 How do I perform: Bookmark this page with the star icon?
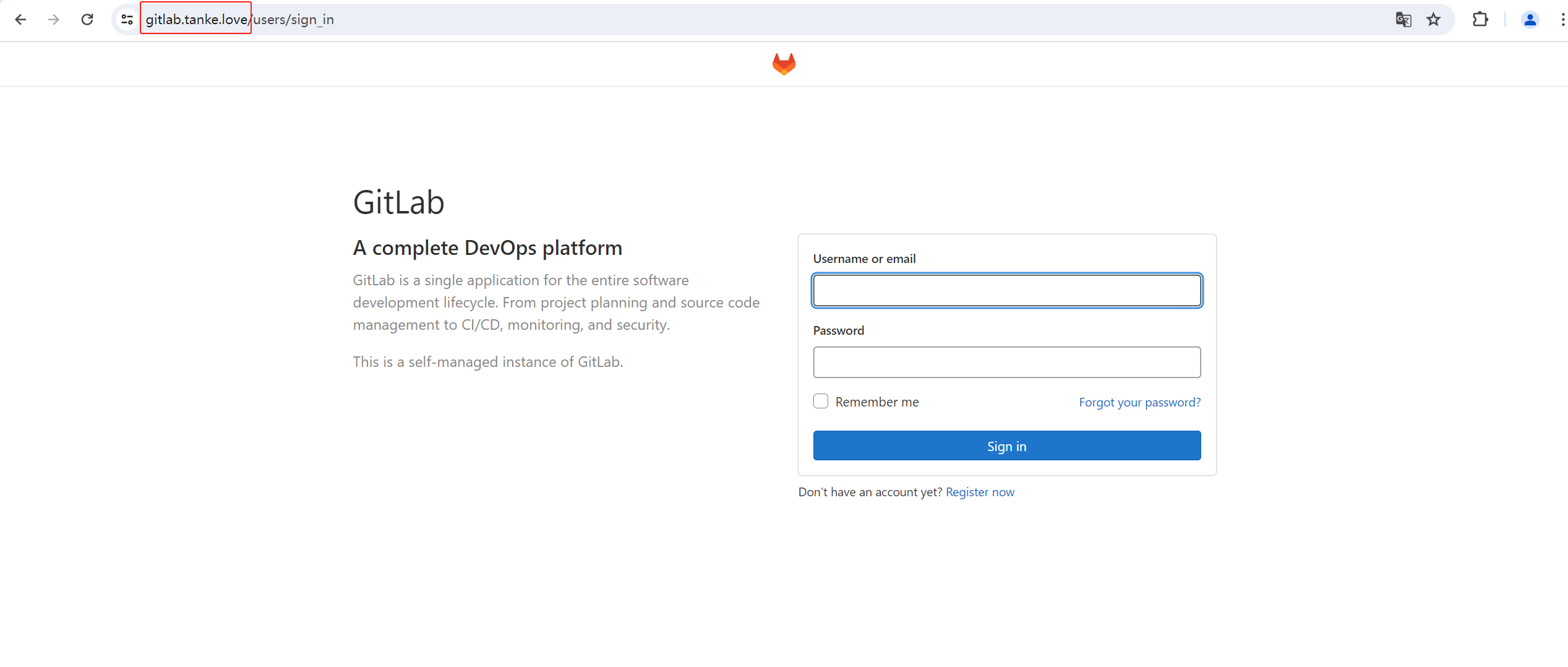point(1433,20)
